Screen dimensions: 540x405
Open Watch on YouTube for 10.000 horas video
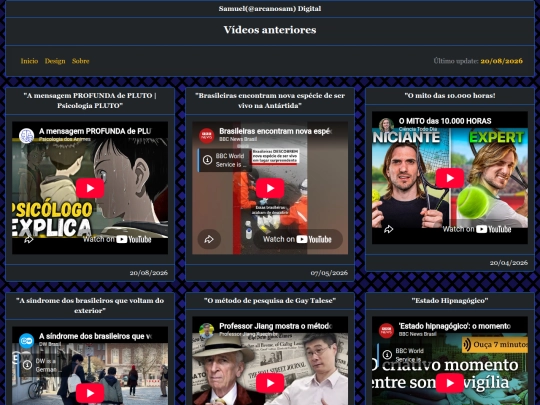pos(477,229)
